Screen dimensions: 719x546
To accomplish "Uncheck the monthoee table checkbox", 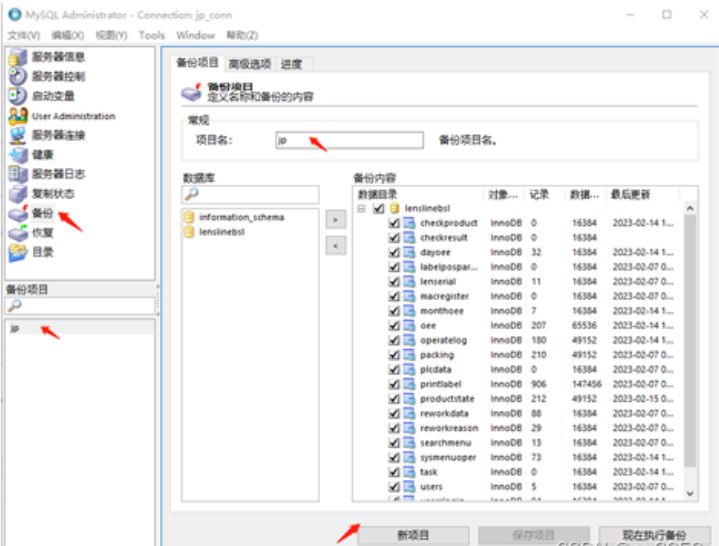I will [x=394, y=311].
